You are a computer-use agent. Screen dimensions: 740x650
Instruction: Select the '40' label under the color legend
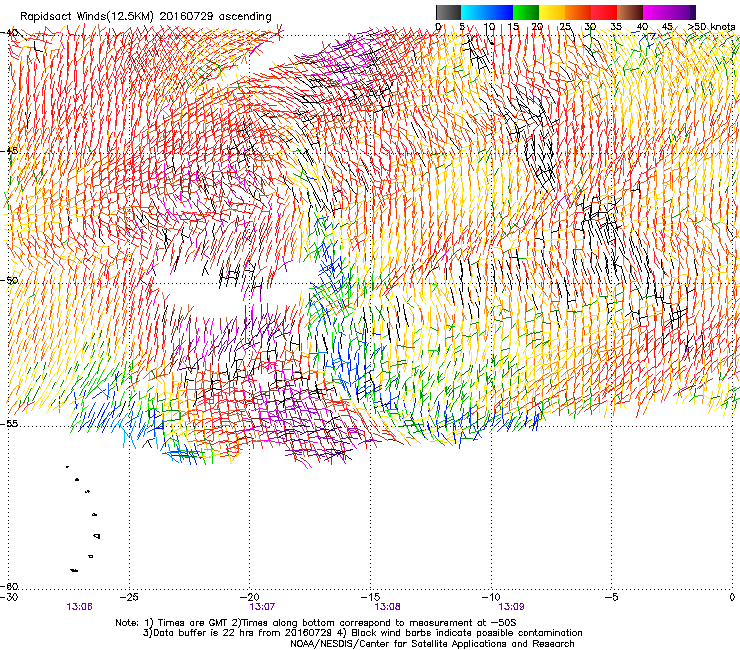tap(642, 26)
